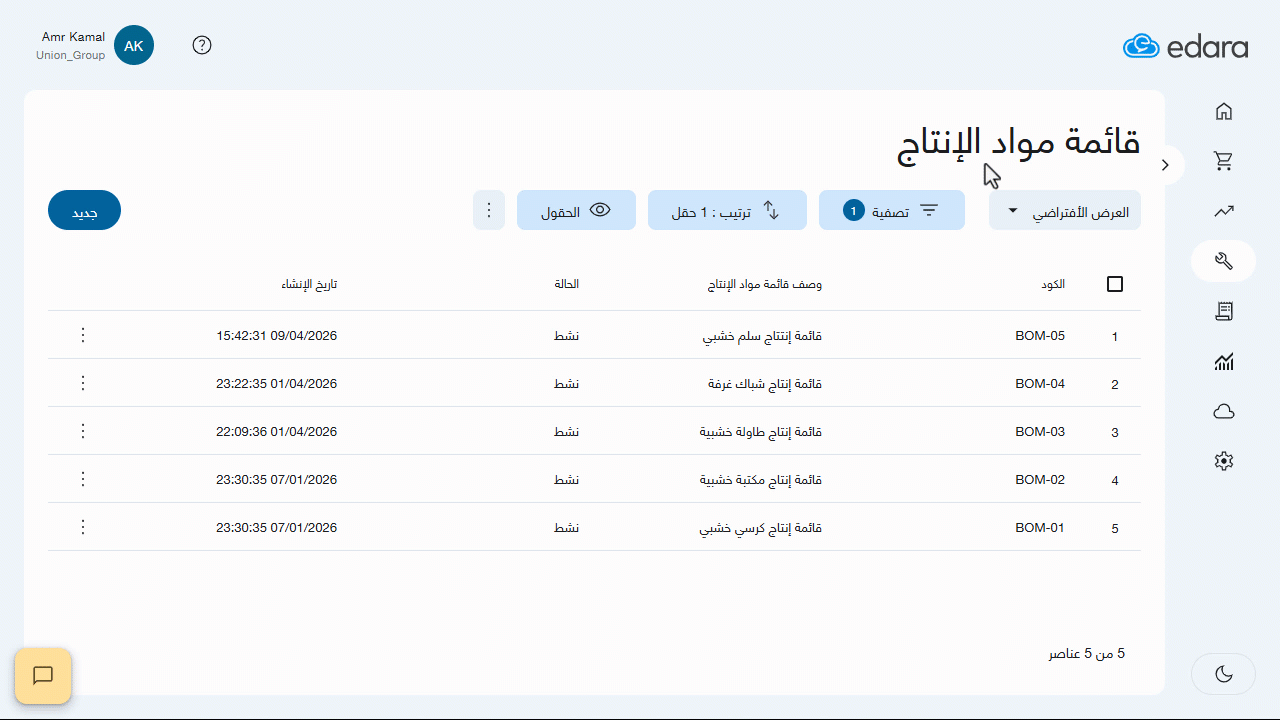Open the الحقول fields visibility button
The image size is (1280, 720).
pos(576,210)
